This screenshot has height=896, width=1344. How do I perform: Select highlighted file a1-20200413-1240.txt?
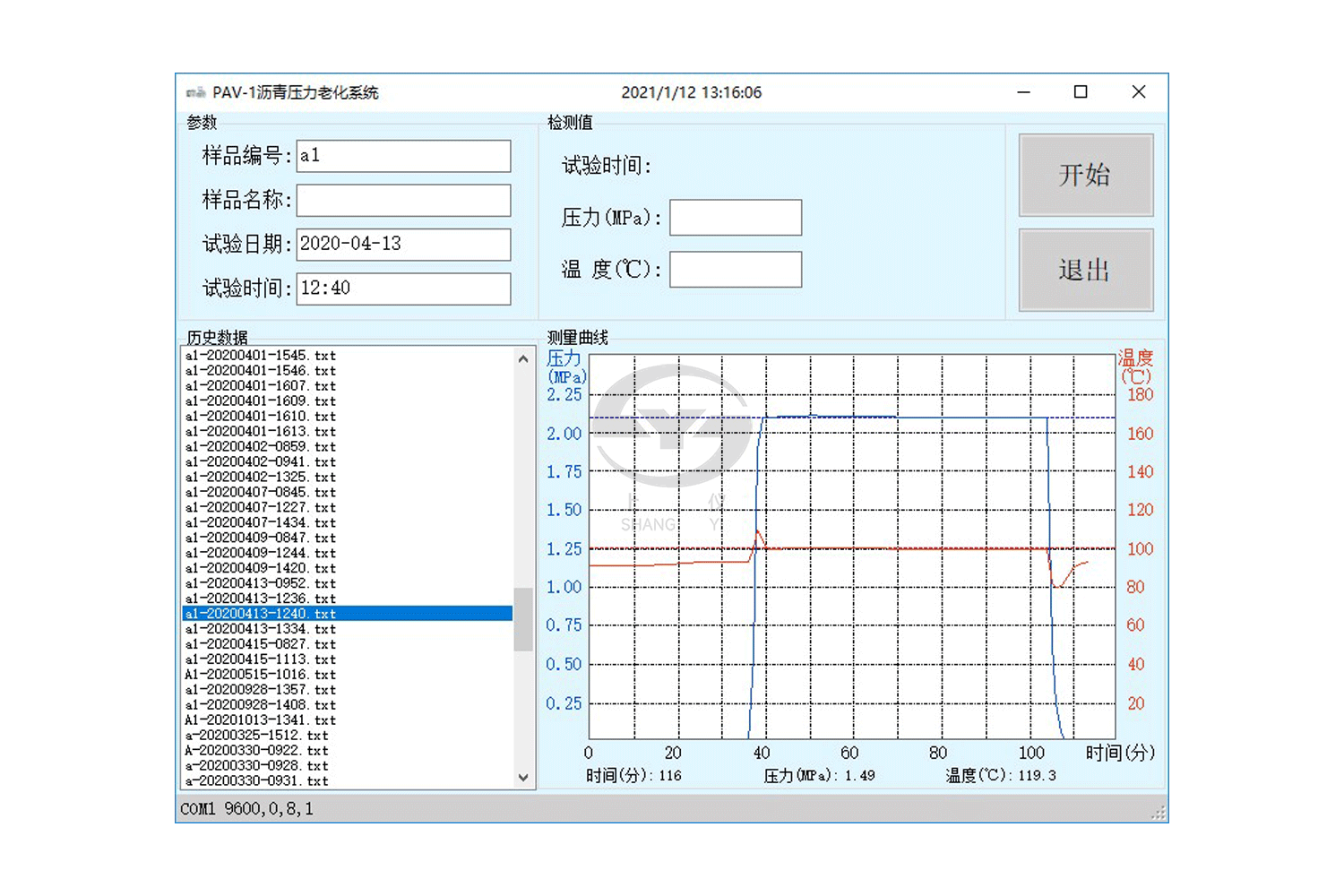(x=261, y=614)
